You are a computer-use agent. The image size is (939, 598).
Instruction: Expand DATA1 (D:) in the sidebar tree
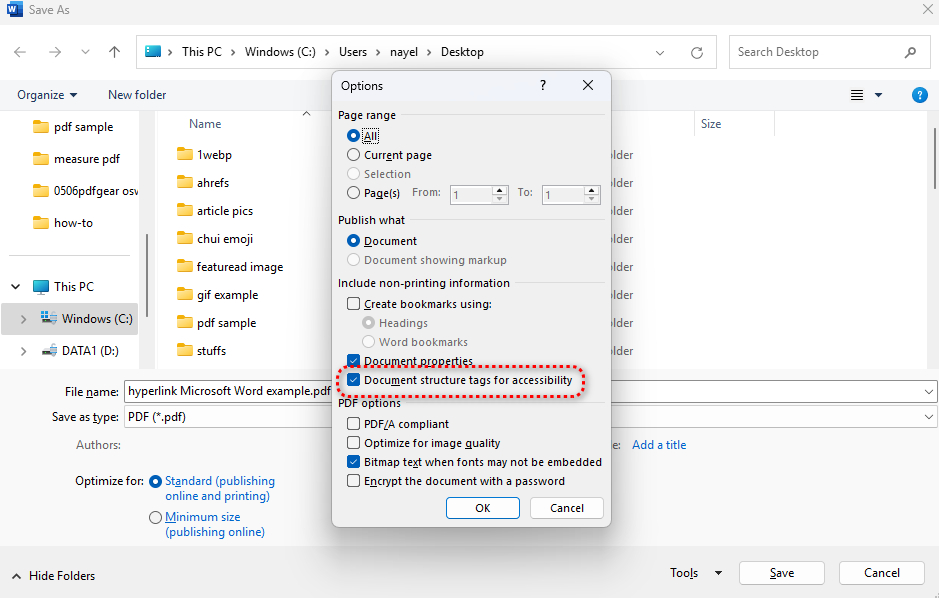pos(24,352)
